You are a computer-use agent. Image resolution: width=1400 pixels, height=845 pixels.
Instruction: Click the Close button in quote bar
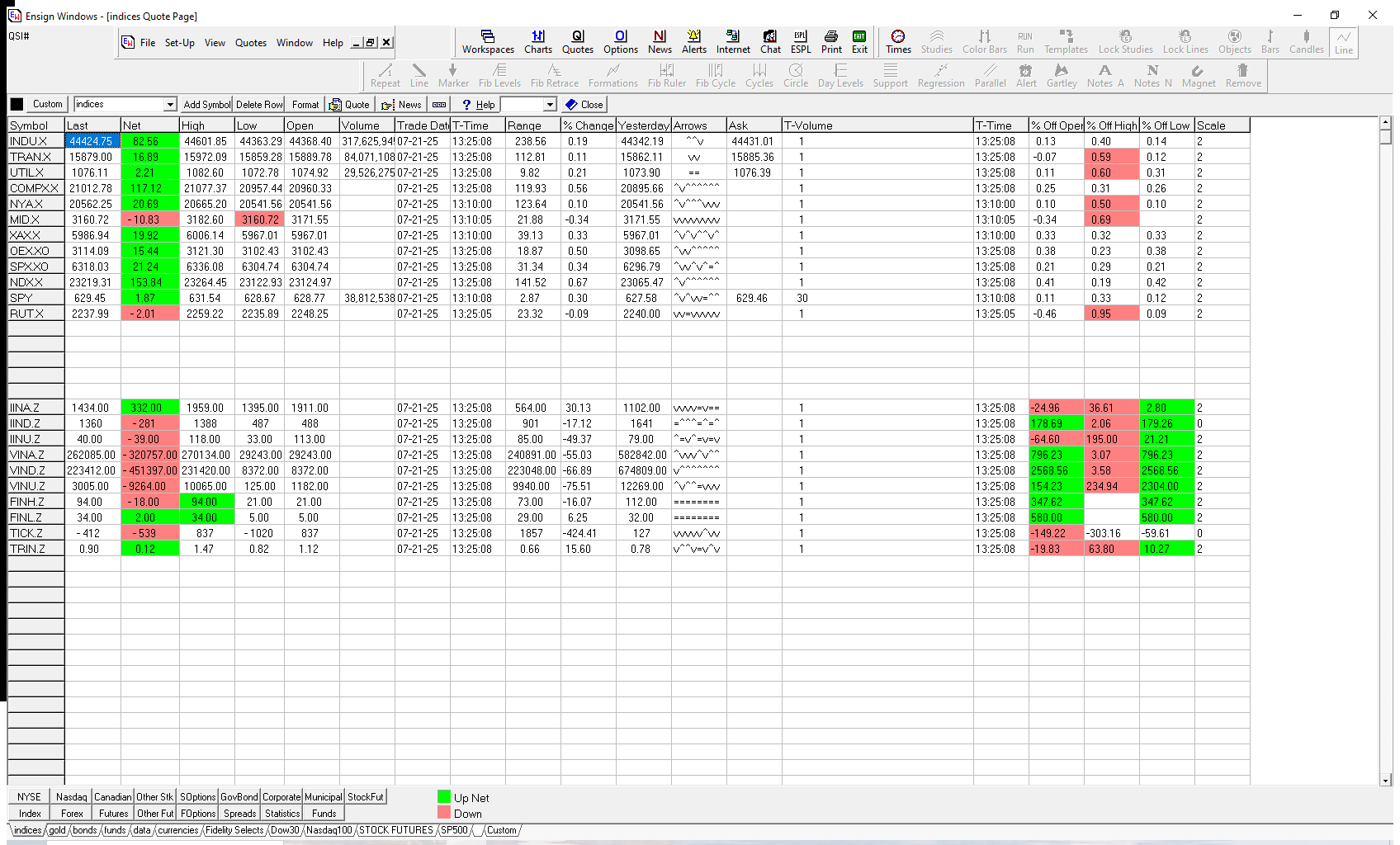point(584,105)
